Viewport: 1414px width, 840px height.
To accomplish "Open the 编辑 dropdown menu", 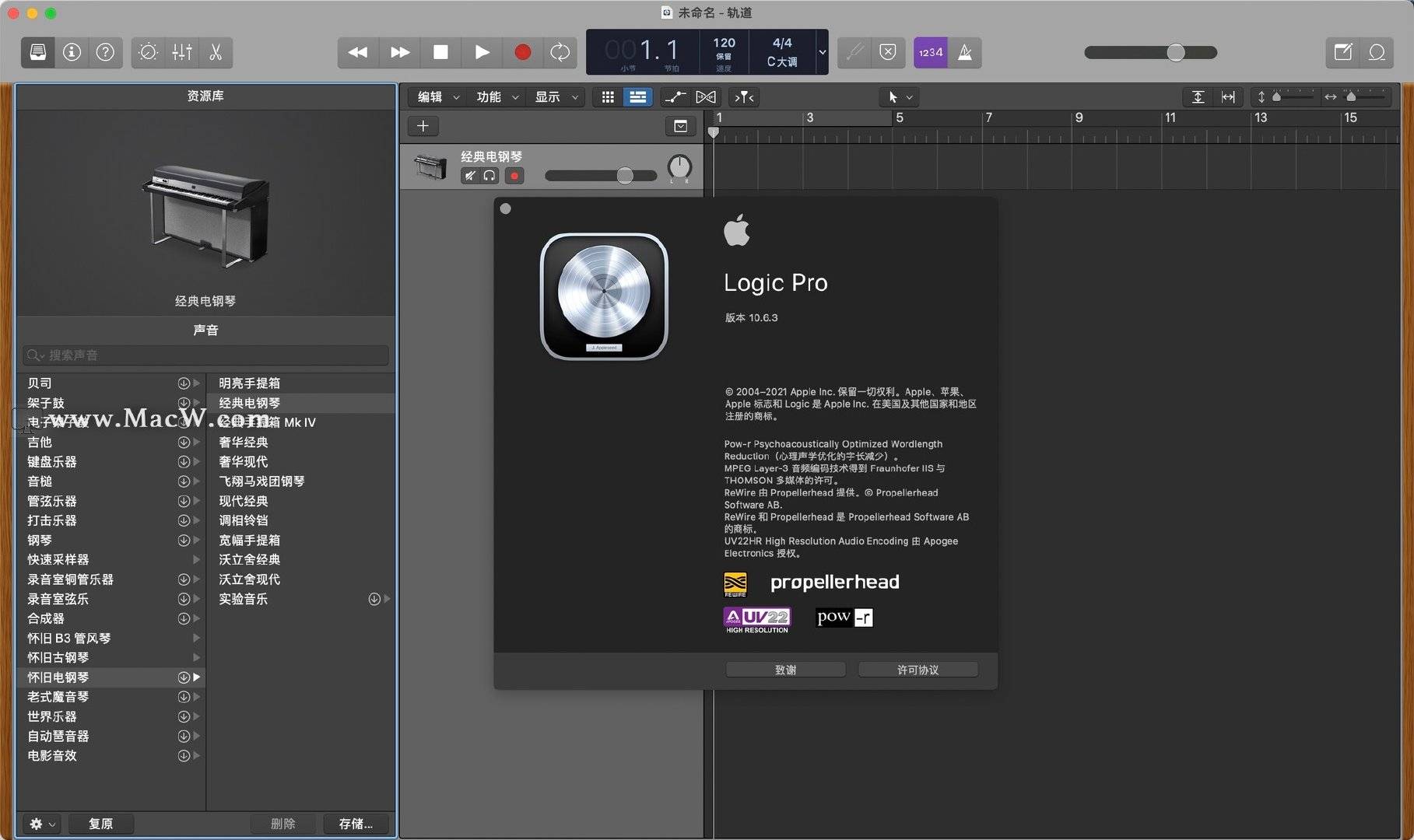I will [438, 97].
